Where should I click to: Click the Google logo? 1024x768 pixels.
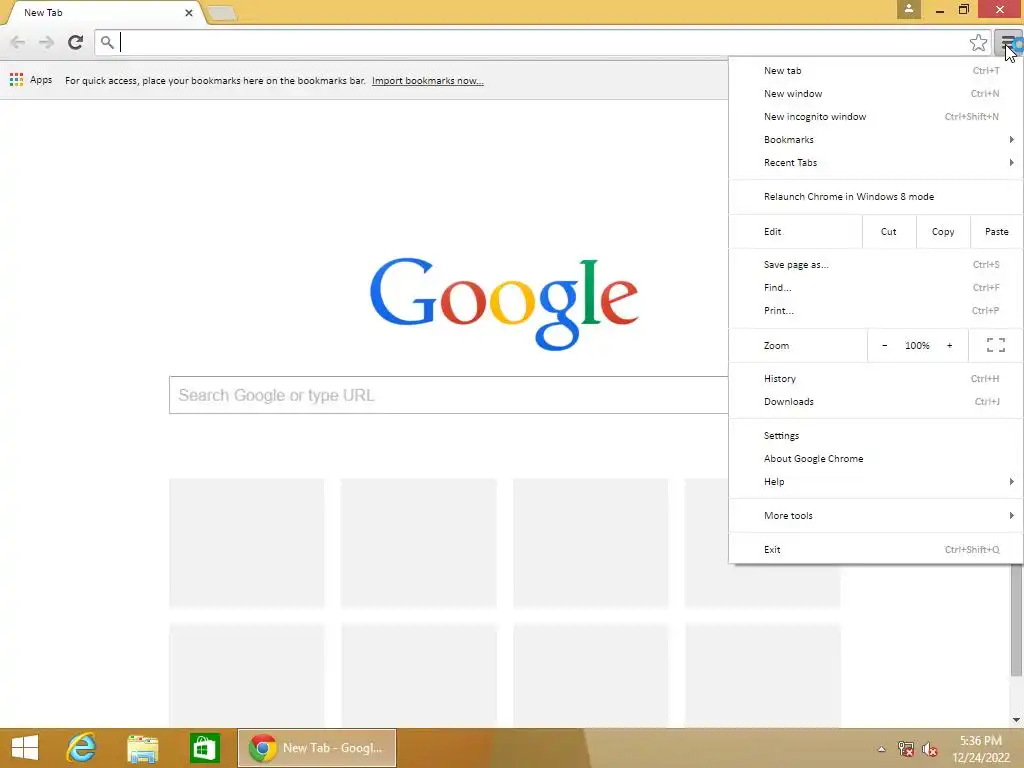point(504,304)
